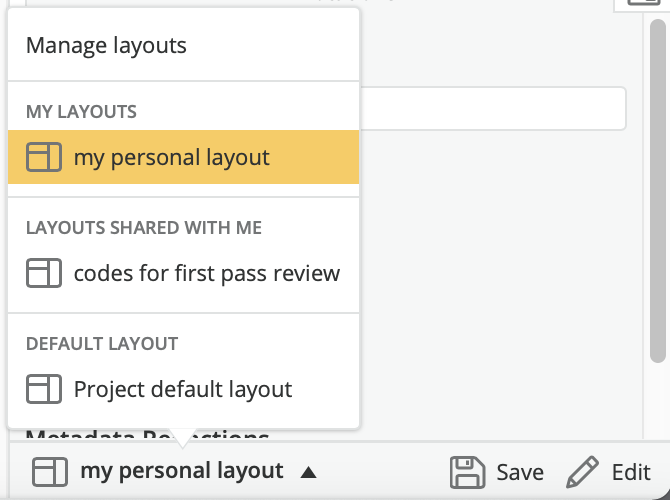This screenshot has height=500, width=670.
Task: Click the 'MY LAYOUTS' section header
Action: coord(81,112)
